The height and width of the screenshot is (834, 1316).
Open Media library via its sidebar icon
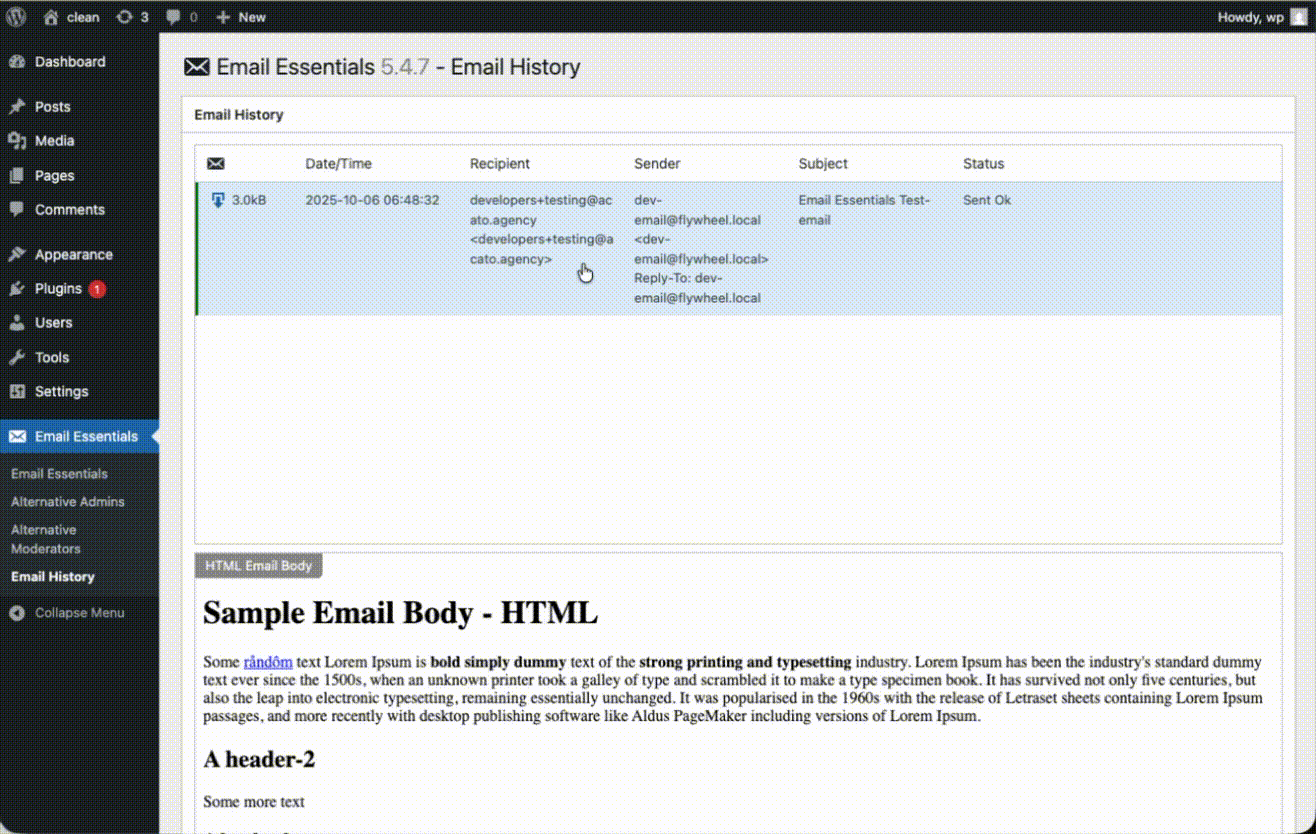[x=15, y=140]
